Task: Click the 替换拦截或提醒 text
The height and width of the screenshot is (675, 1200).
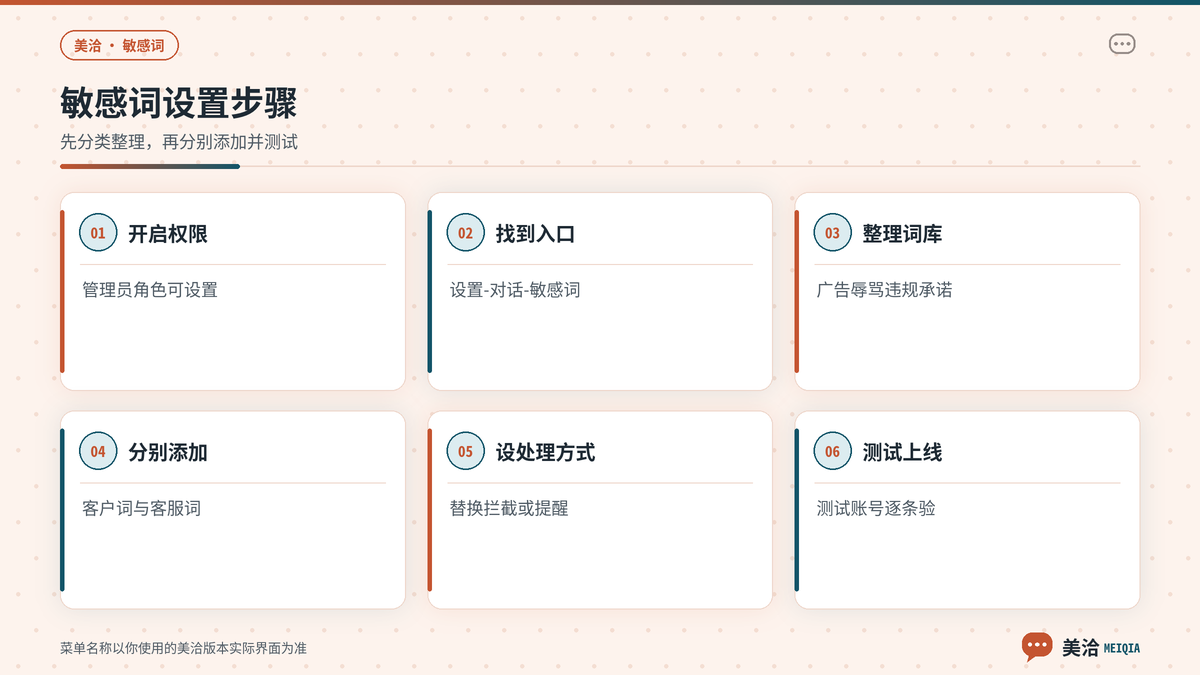Action: 509,509
